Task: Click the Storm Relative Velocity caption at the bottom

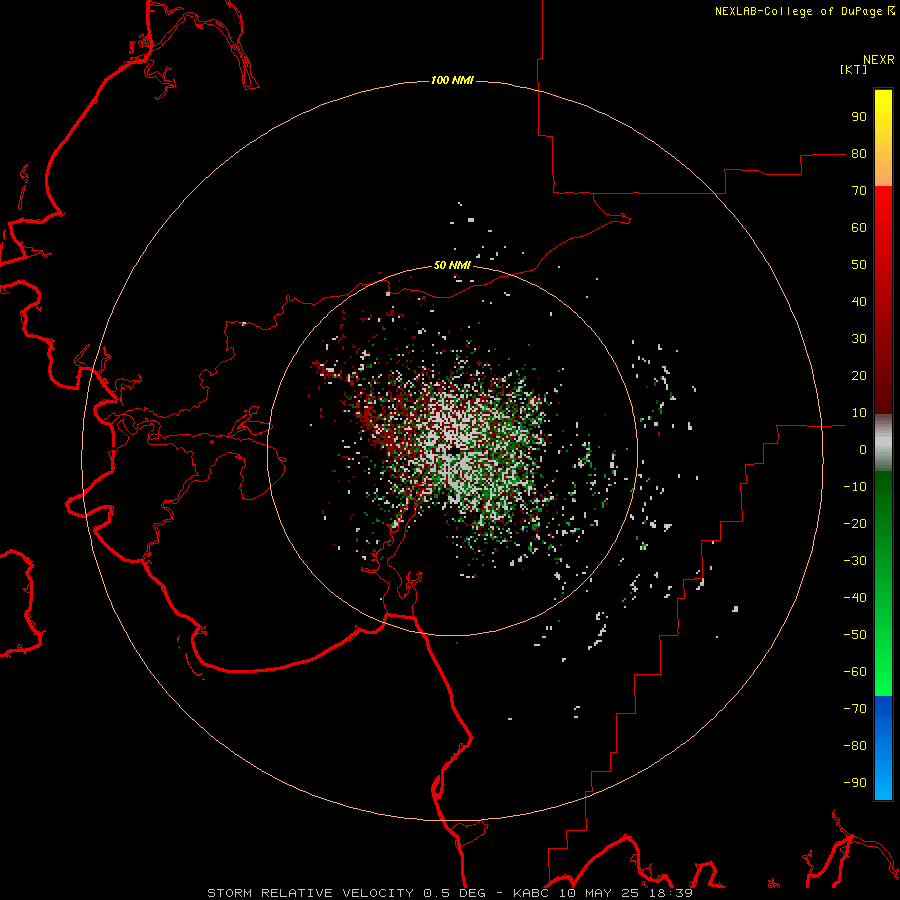Action: coord(450,893)
